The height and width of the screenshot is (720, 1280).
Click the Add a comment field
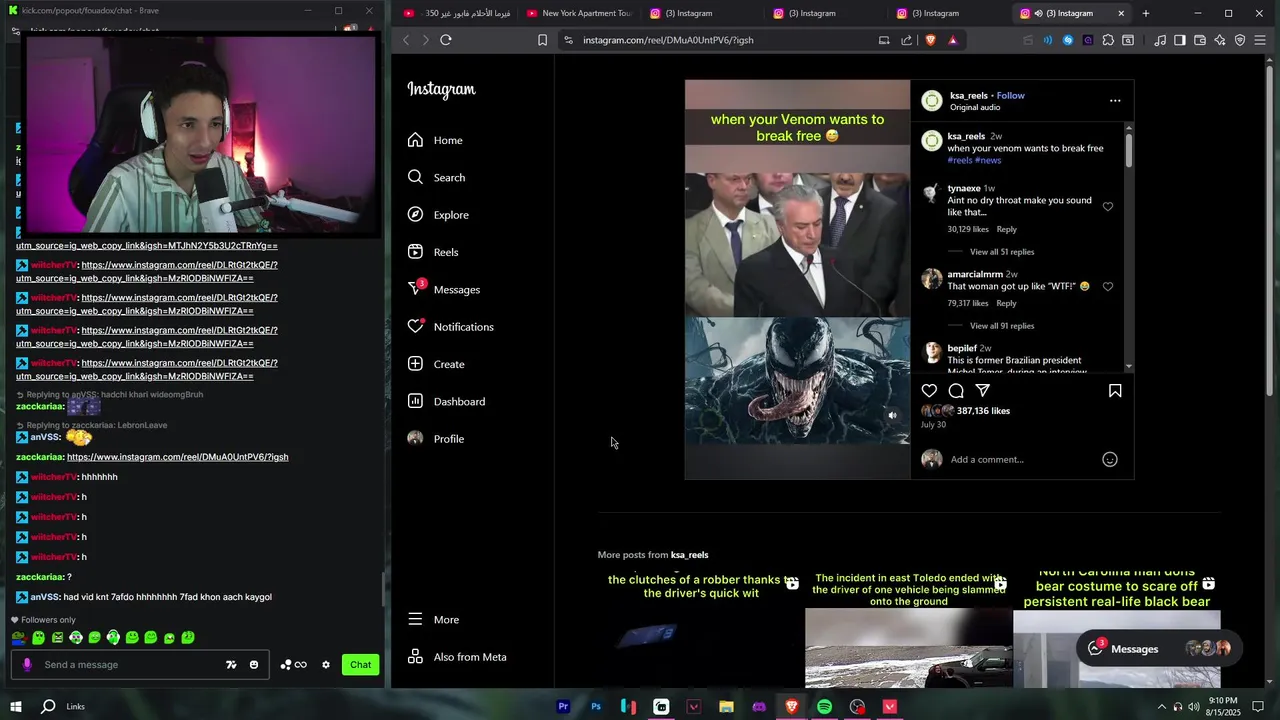1020,459
